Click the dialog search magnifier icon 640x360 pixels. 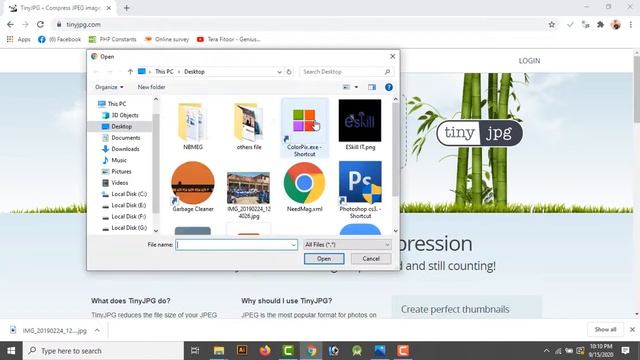387,72
